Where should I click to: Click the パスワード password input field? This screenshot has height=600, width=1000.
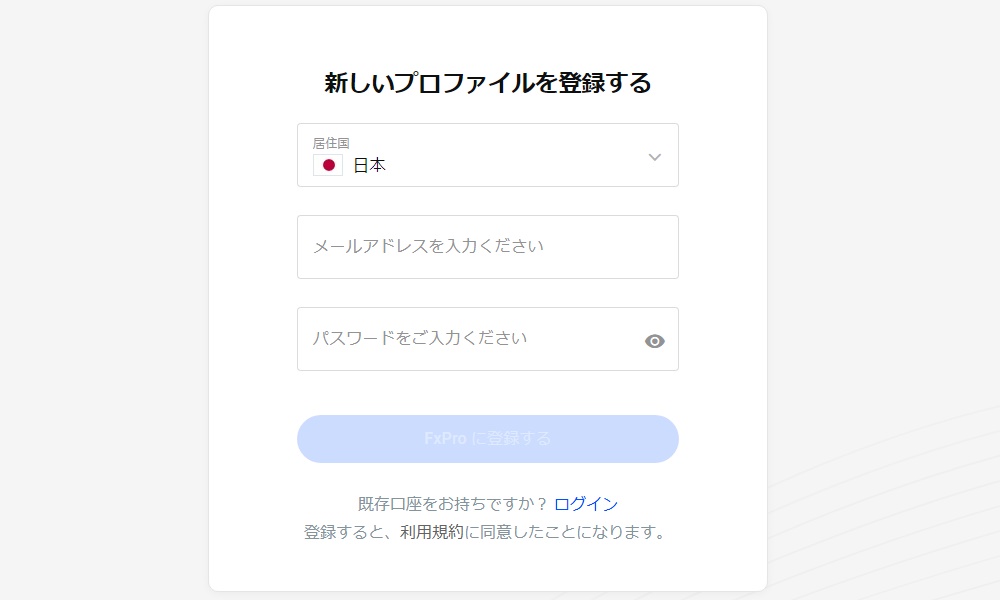tap(470, 339)
